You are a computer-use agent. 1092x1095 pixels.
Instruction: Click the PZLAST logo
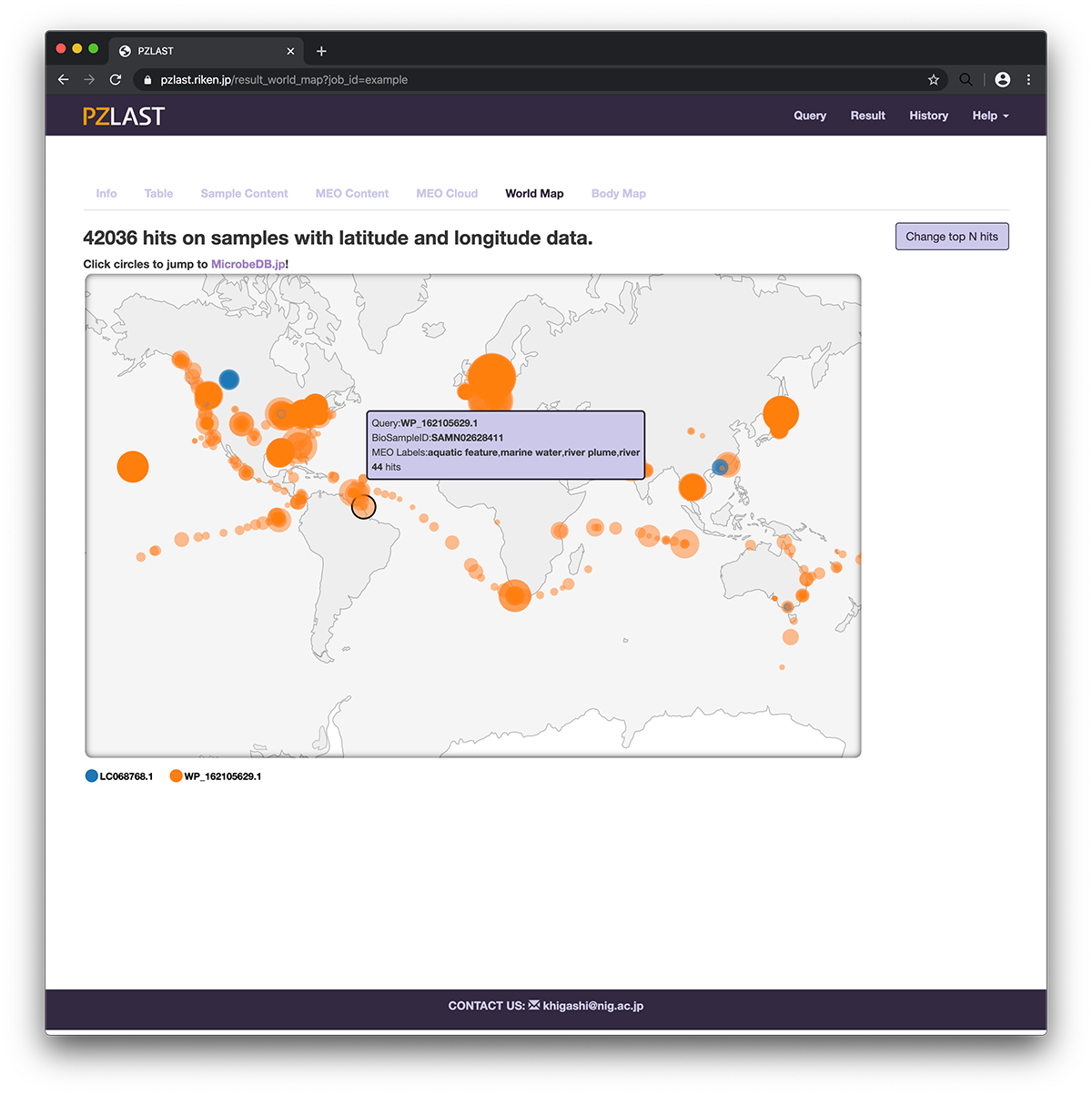pos(124,116)
